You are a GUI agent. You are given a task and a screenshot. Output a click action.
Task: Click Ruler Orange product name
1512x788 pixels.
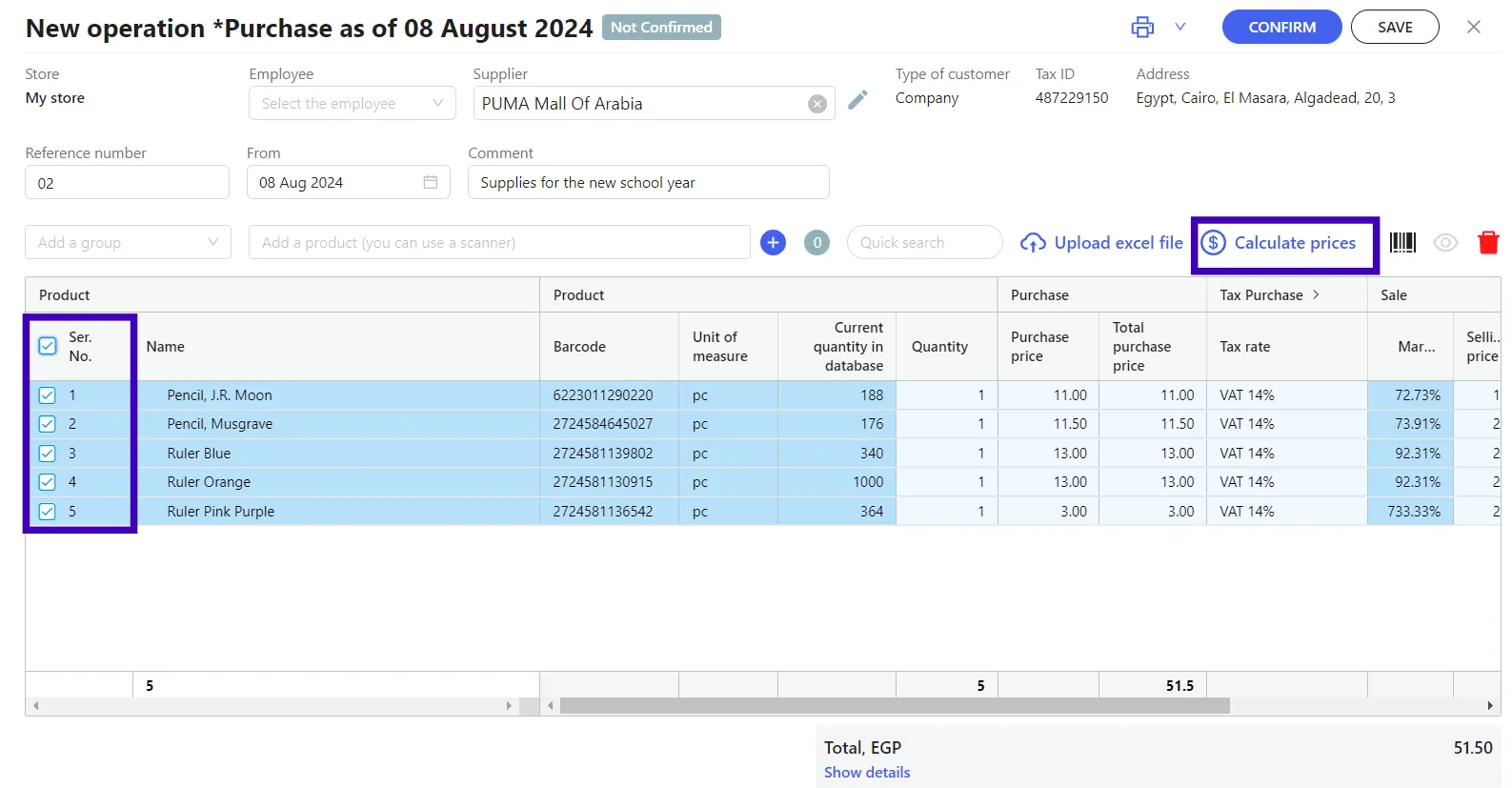pos(209,482)
